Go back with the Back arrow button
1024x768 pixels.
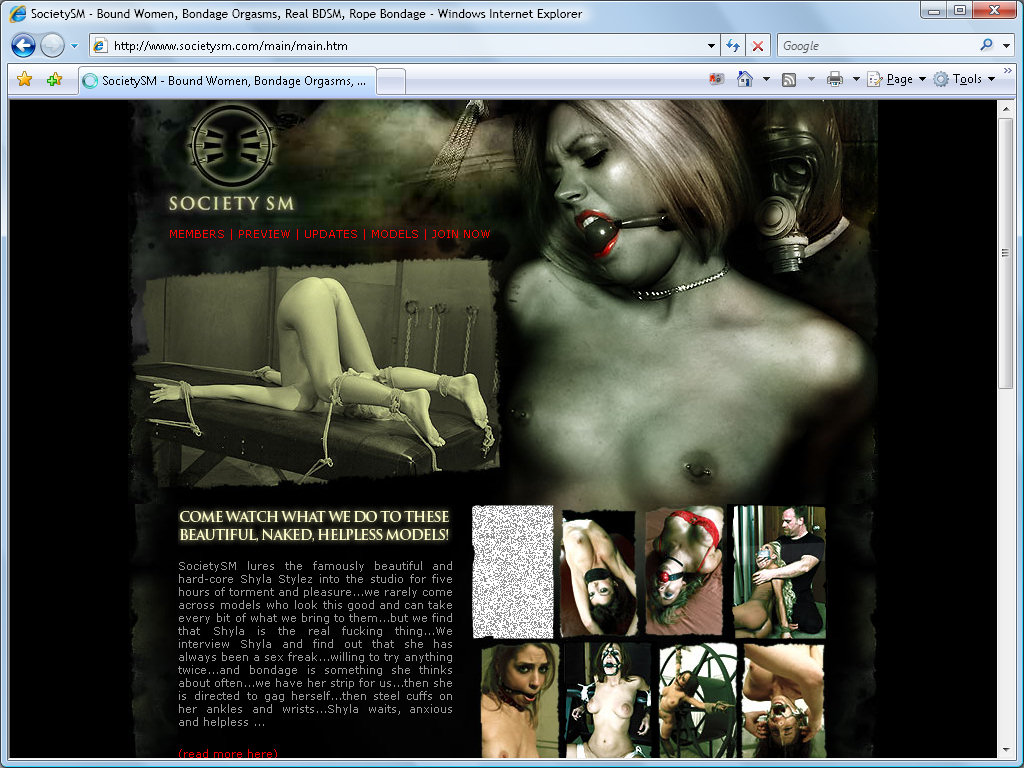click(23, 46)
